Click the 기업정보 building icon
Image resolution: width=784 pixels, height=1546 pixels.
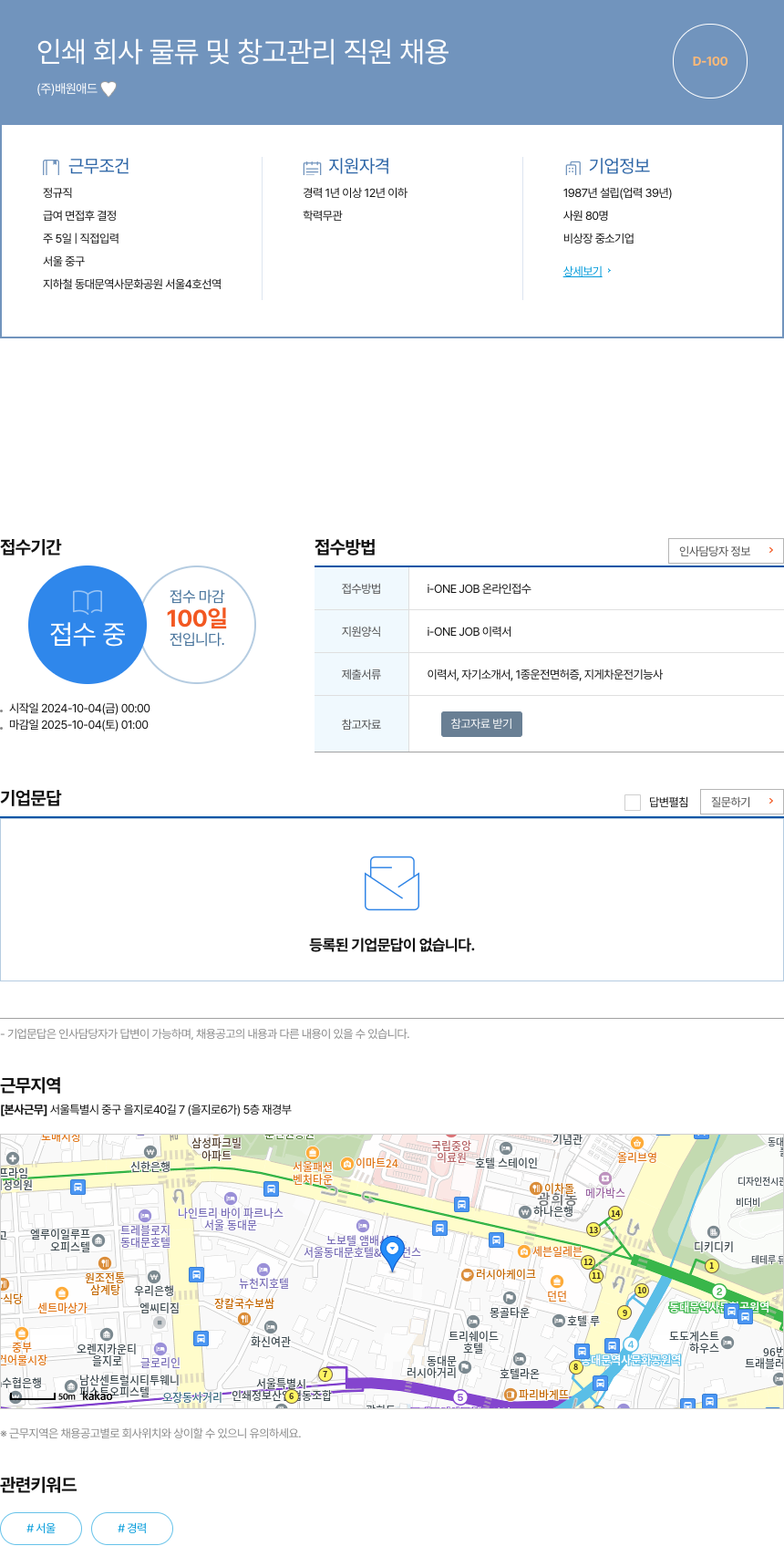tap(573, 167)
